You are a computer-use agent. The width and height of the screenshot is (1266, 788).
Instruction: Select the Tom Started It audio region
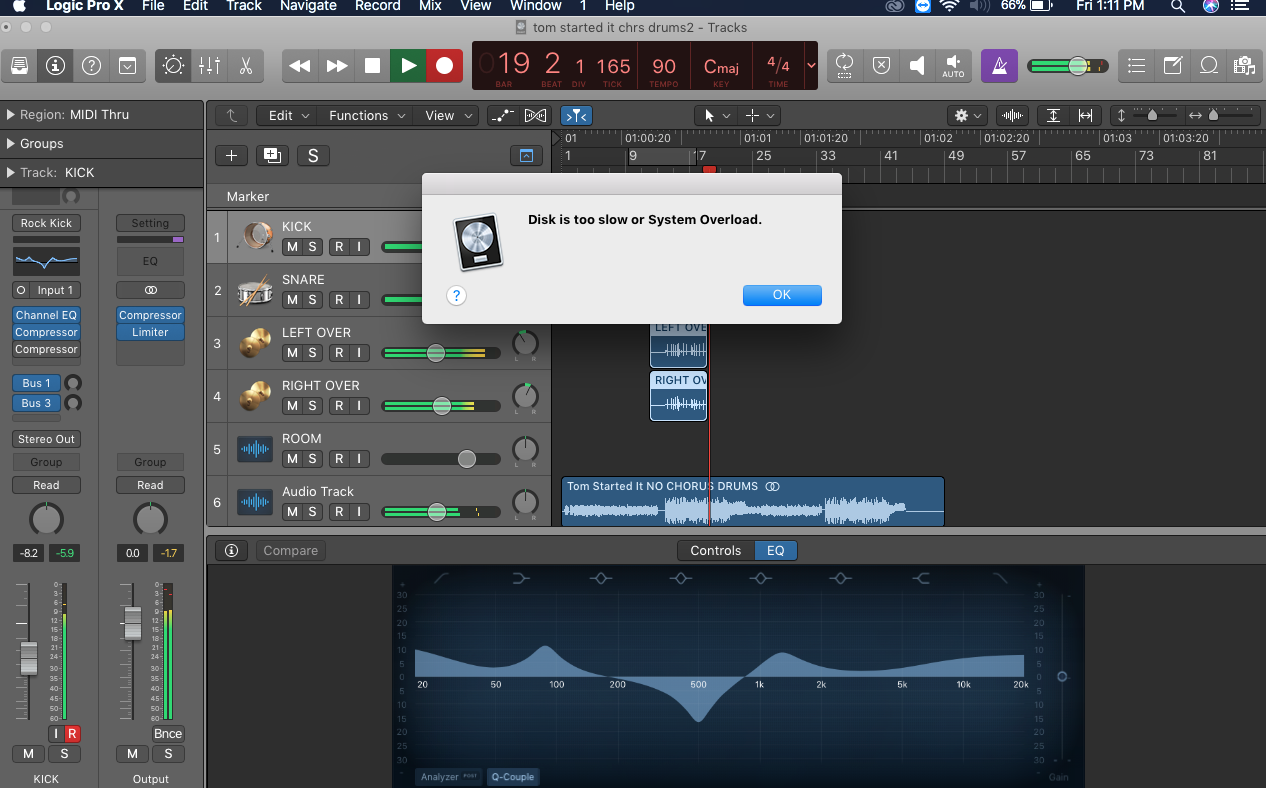pos(752,501)
